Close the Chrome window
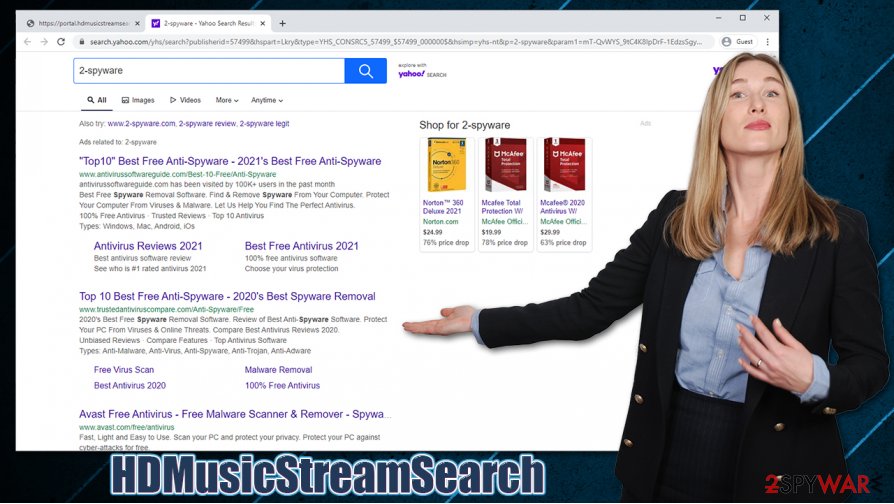Viewport: 894px width, 504px height. point(767,18)
